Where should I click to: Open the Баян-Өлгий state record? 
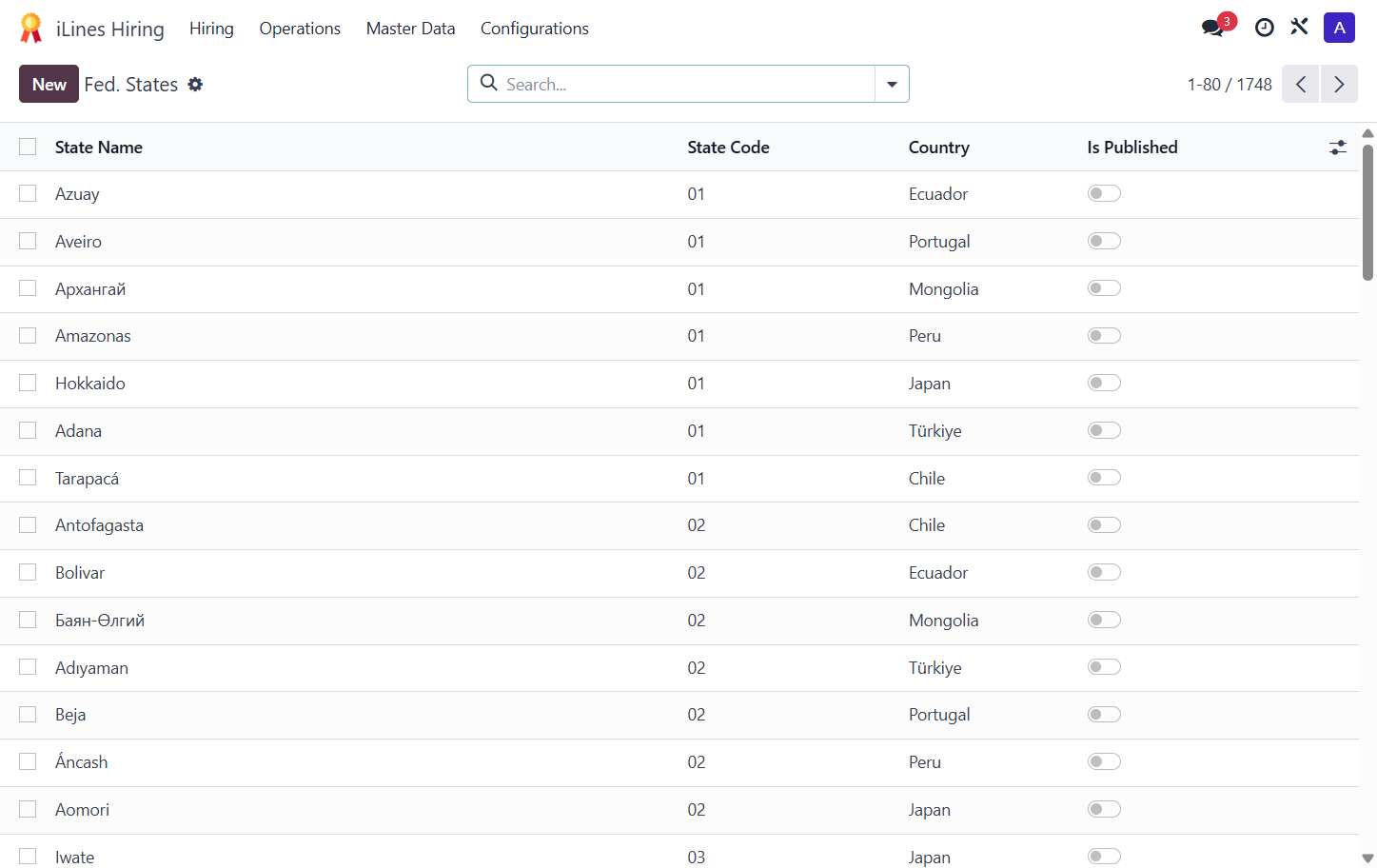[x=100, y=621]
